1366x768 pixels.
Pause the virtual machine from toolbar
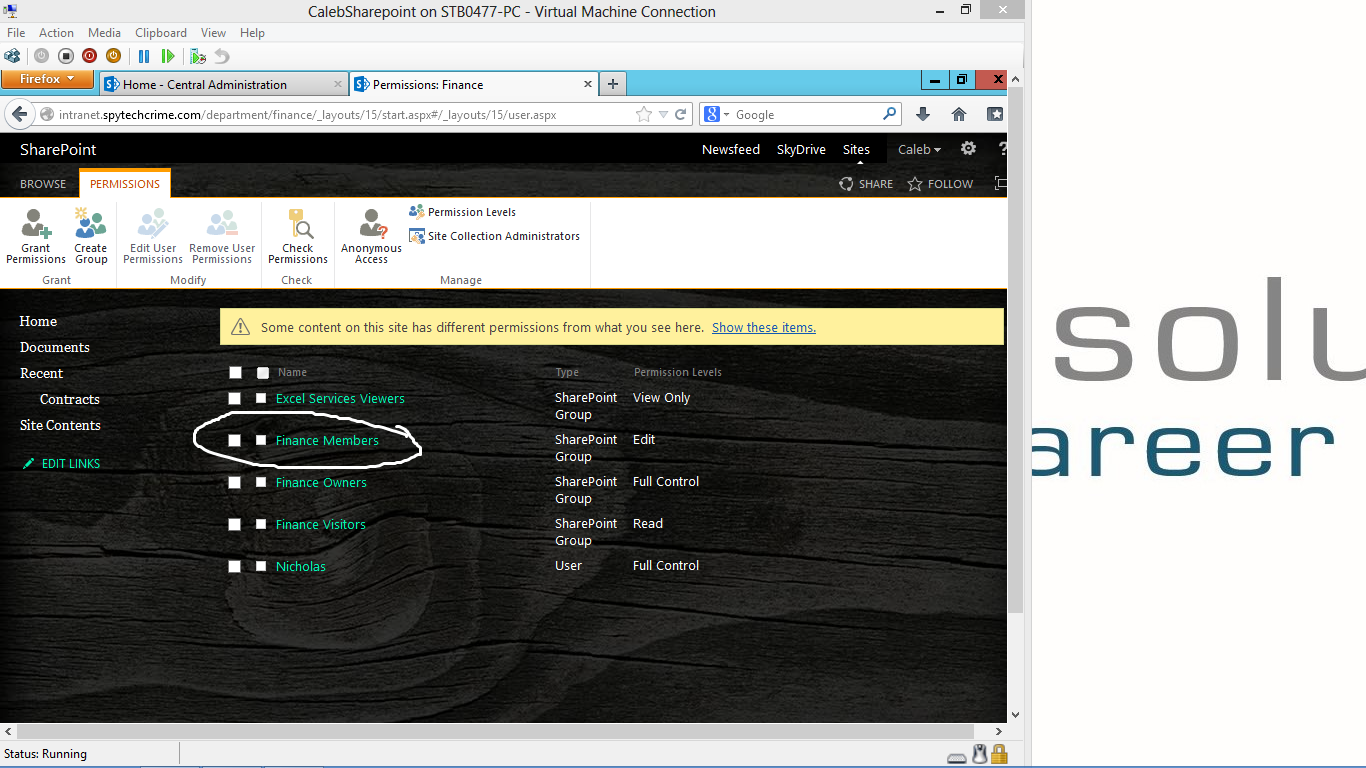144,57
